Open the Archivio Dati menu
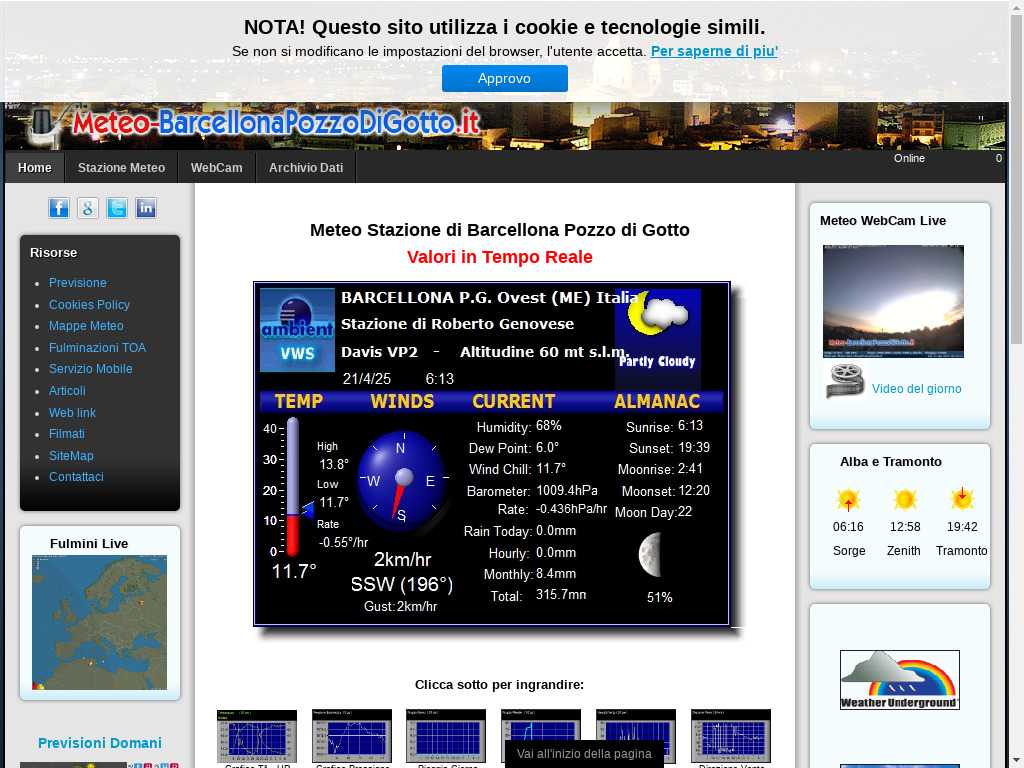This screenshot has width=1024, height=768. coord(306,168)
